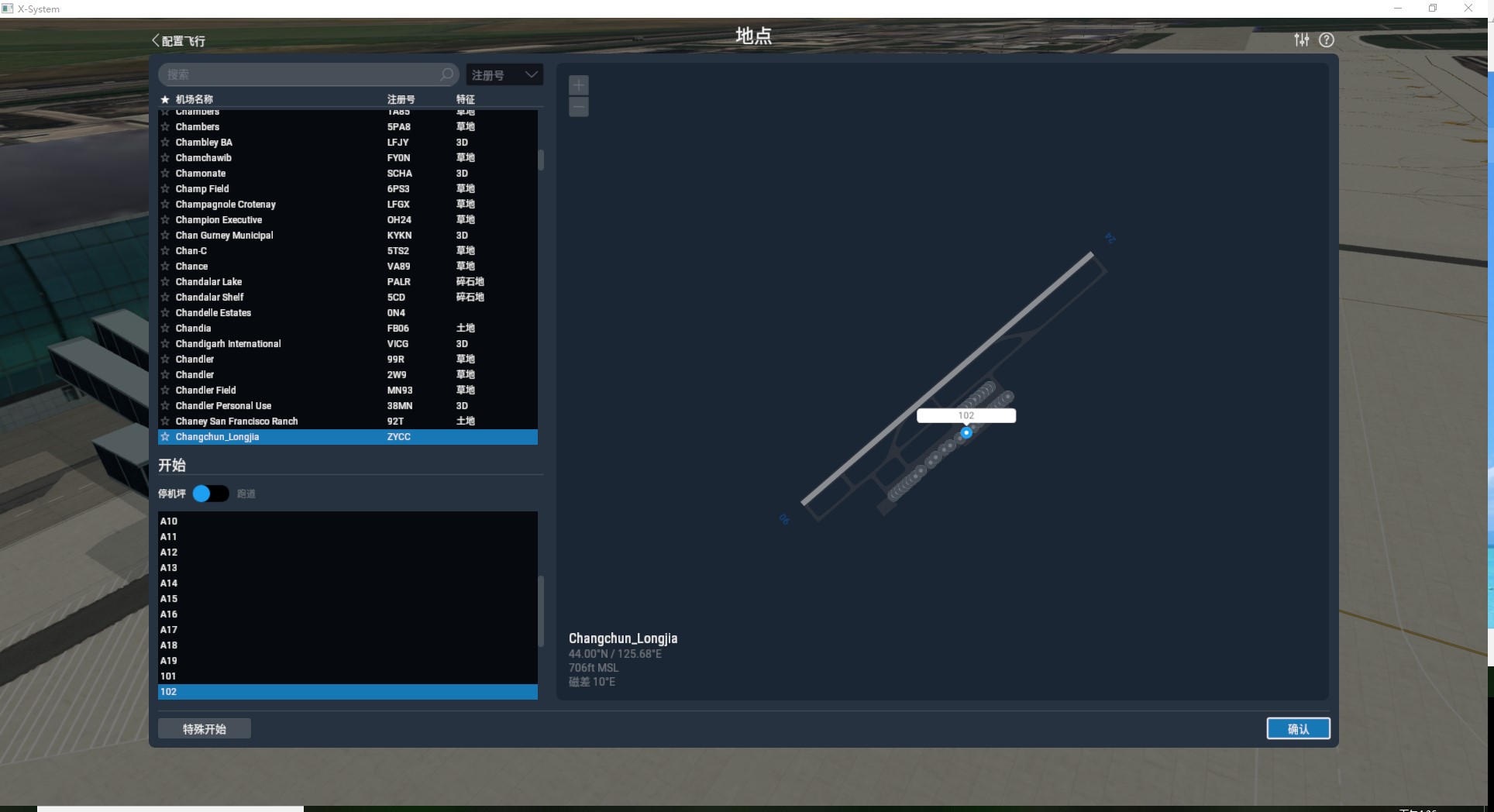1494x812 pixels.
Task: Confirm location with 确认 button
Action: 1299,729
